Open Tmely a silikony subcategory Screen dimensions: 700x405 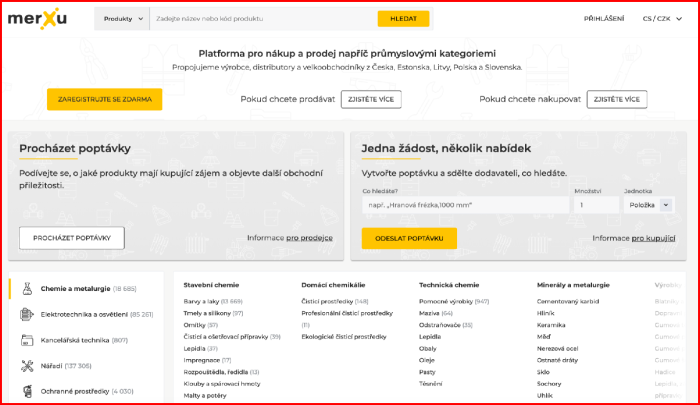coord(213,313)
